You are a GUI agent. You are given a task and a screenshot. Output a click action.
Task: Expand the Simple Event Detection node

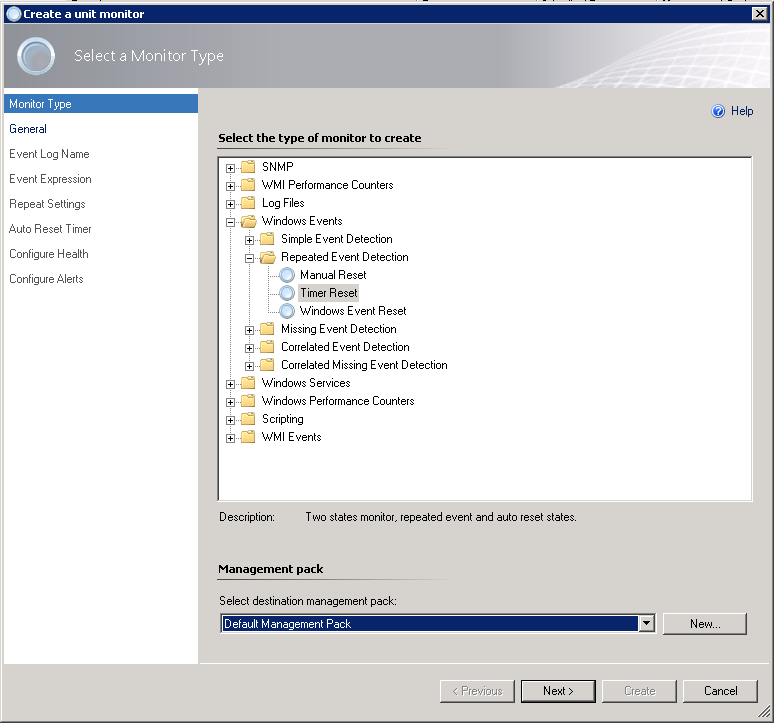click(249, 240)
